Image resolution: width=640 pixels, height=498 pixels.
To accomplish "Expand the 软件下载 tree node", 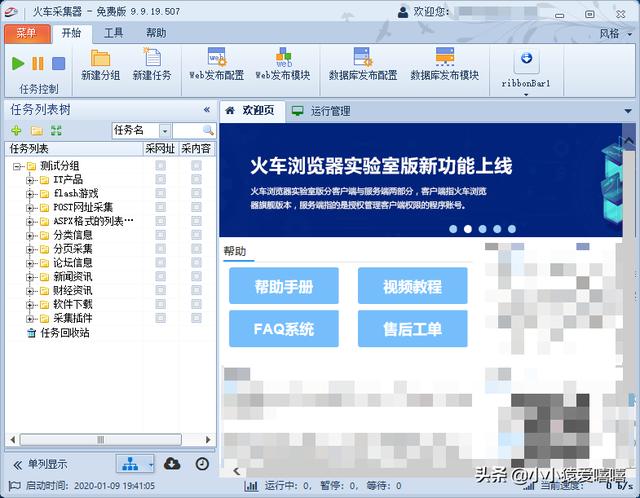I will tap(30, 305).
